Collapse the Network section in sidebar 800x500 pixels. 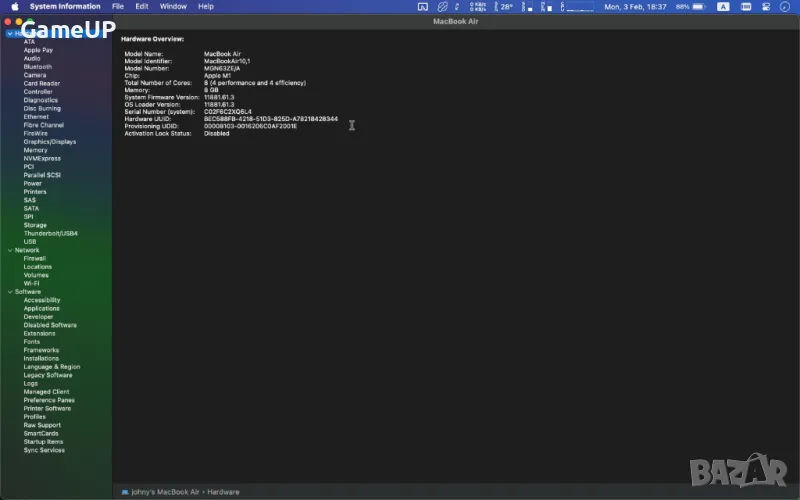[9, 250]
